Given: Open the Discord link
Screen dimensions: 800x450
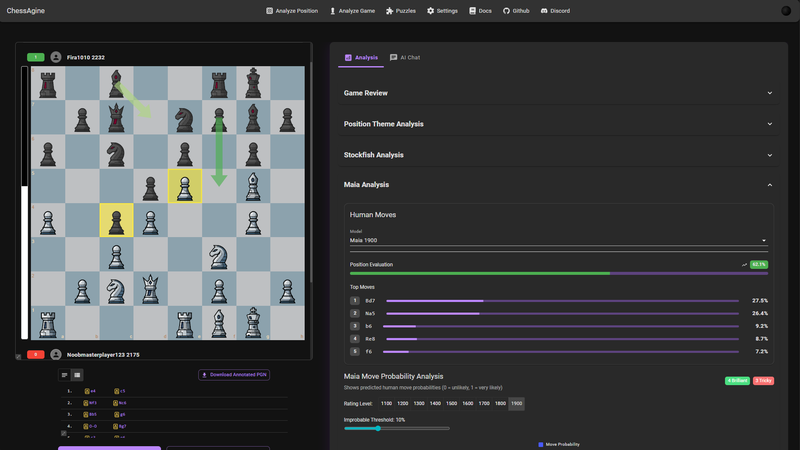Looking at the screenshot, I should tap(555, 11).
